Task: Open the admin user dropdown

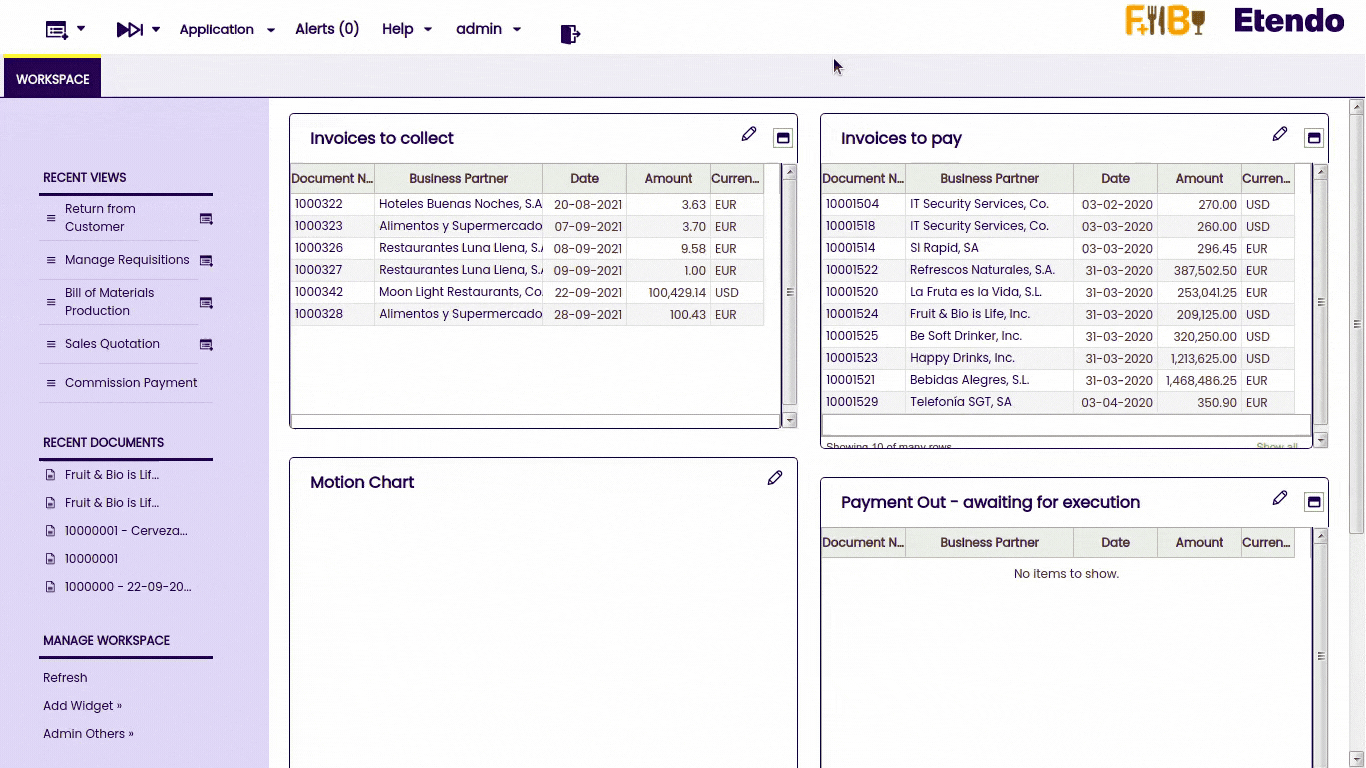Action: (x=488, y=30)
